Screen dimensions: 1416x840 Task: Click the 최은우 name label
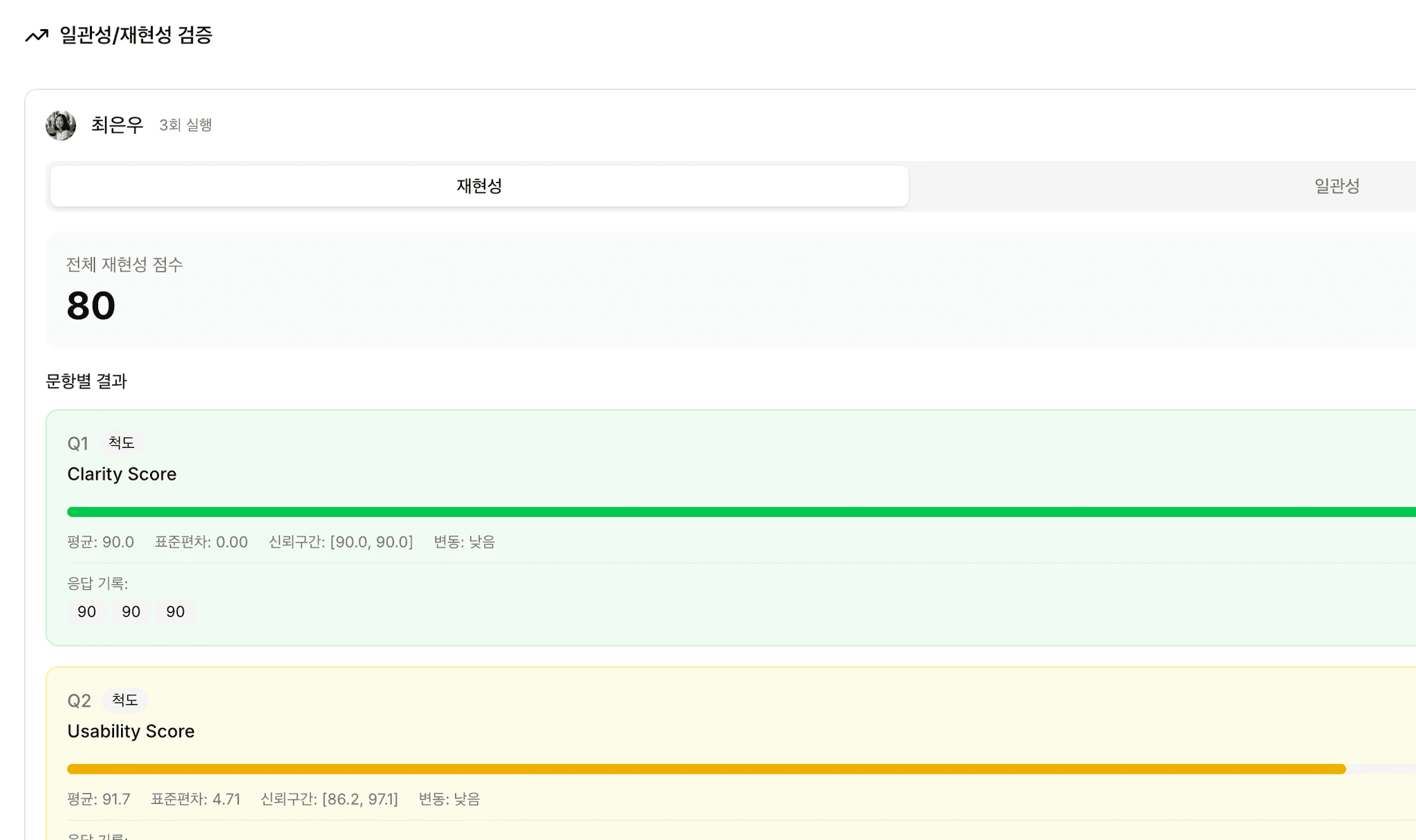click(x=117, y=125)
